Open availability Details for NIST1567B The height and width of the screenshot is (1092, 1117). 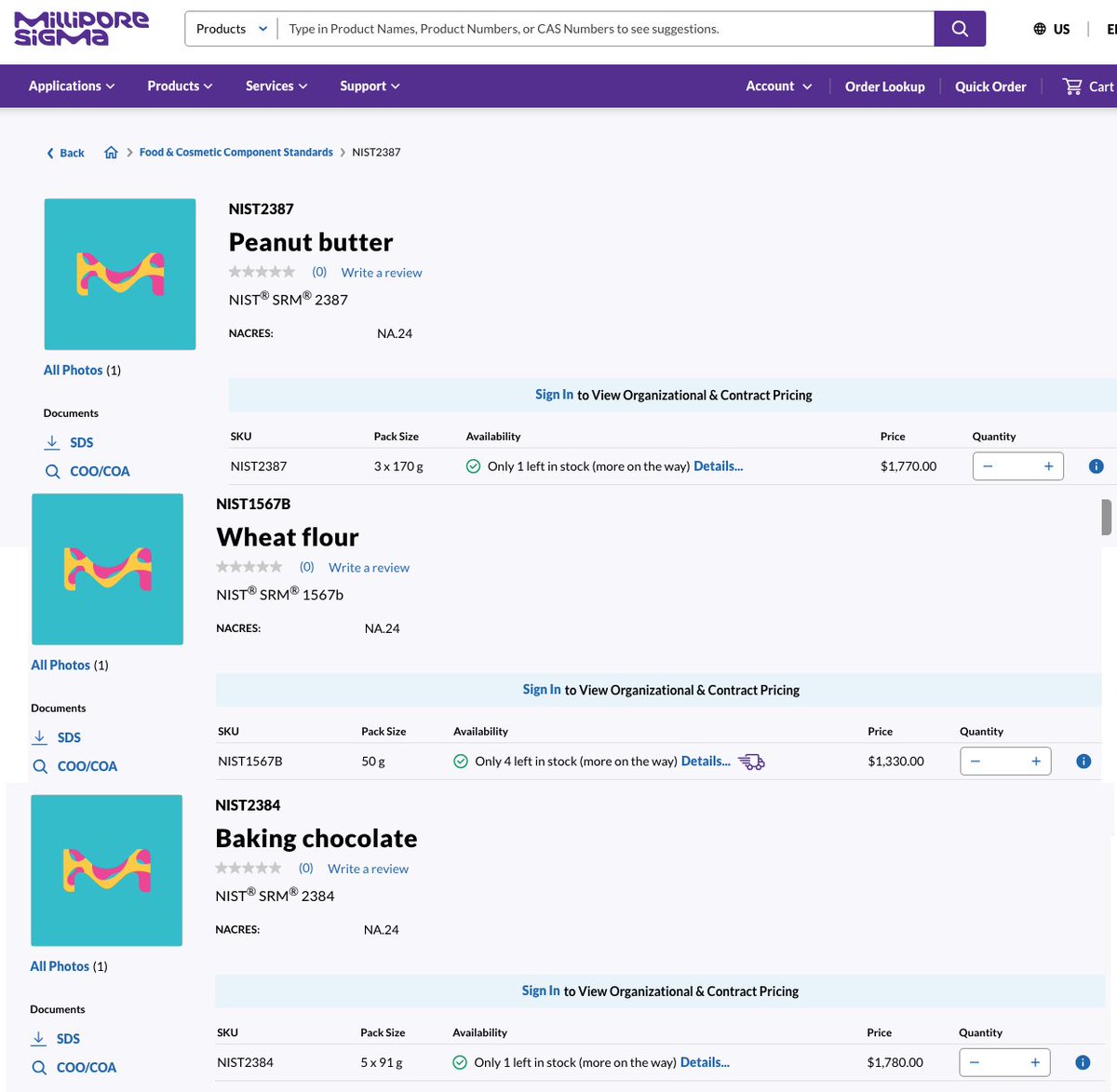706,762
